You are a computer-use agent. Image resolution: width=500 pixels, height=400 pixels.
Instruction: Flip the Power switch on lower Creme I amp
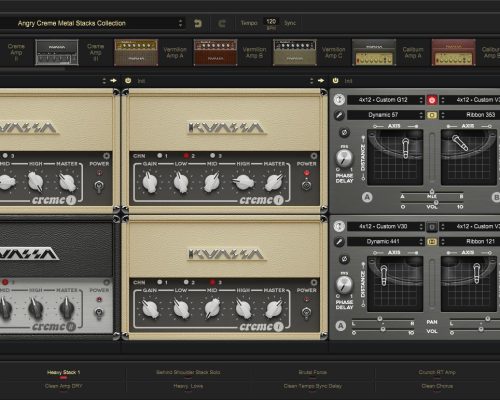tap(306, 312)
